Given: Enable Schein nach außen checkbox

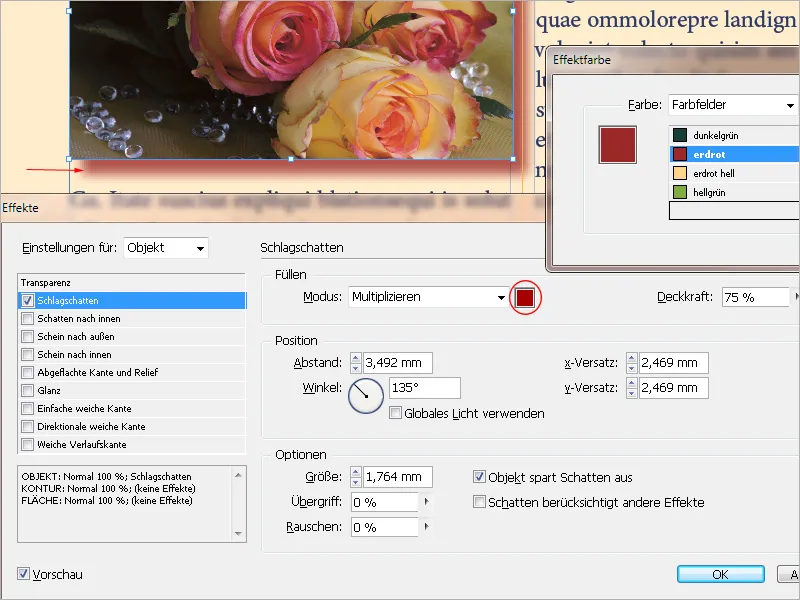Looking at the screenshot, I should click(28, 337).
